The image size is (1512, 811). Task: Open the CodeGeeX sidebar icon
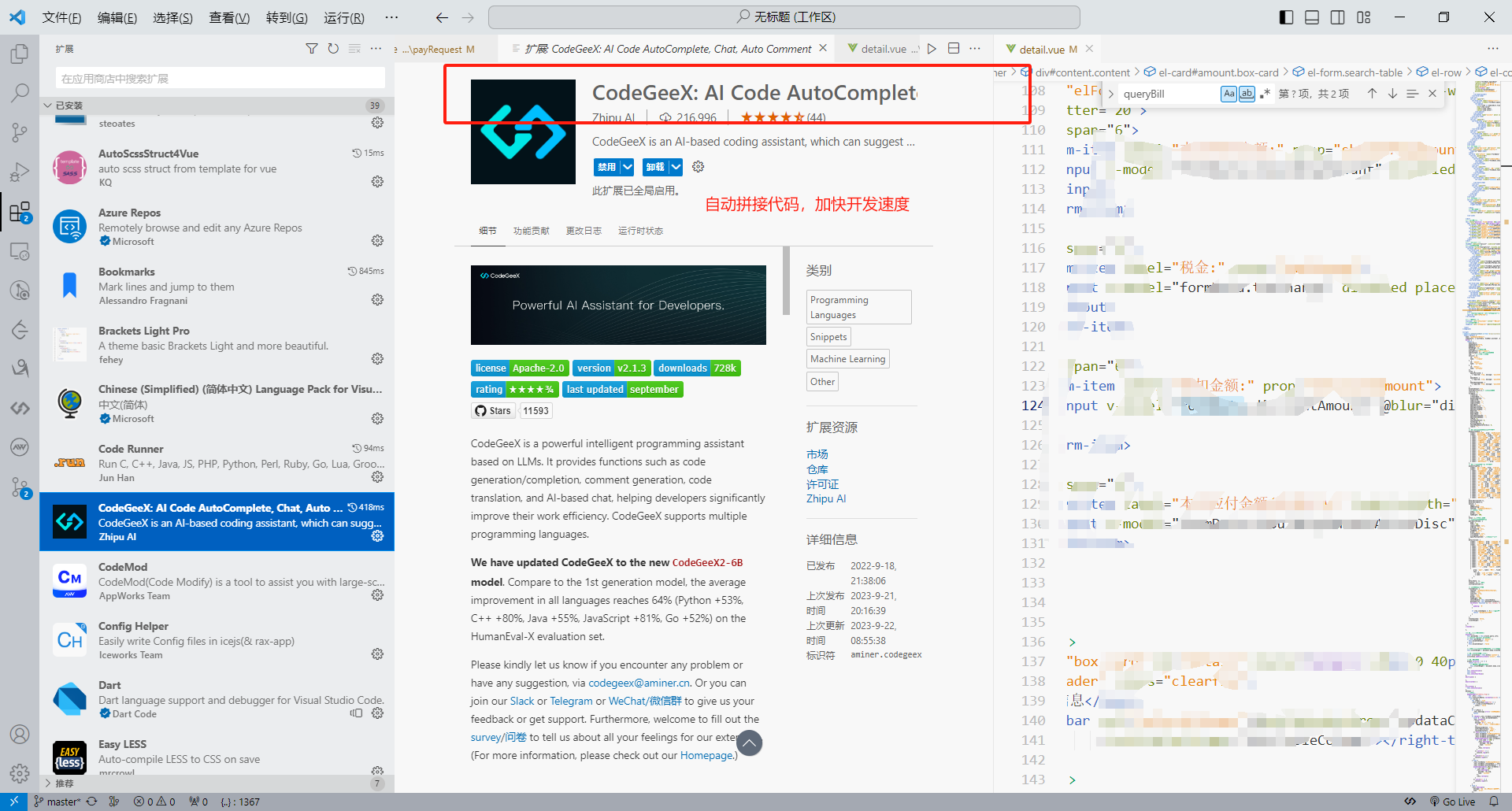(20, 408)
